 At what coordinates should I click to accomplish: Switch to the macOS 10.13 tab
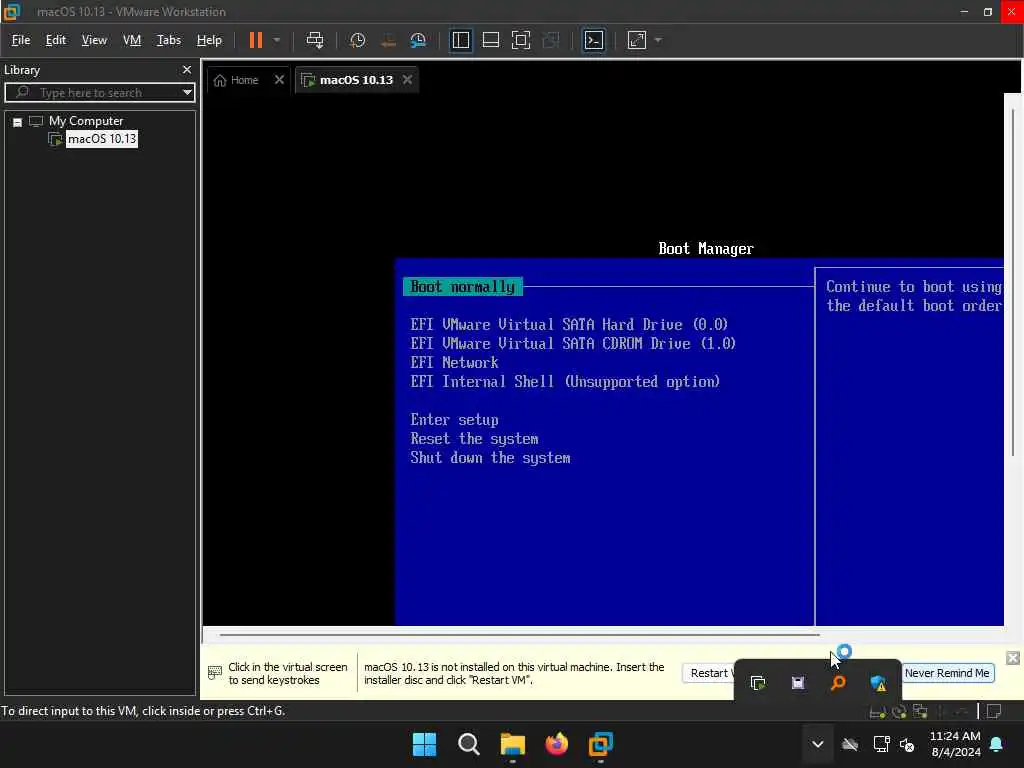347,80
